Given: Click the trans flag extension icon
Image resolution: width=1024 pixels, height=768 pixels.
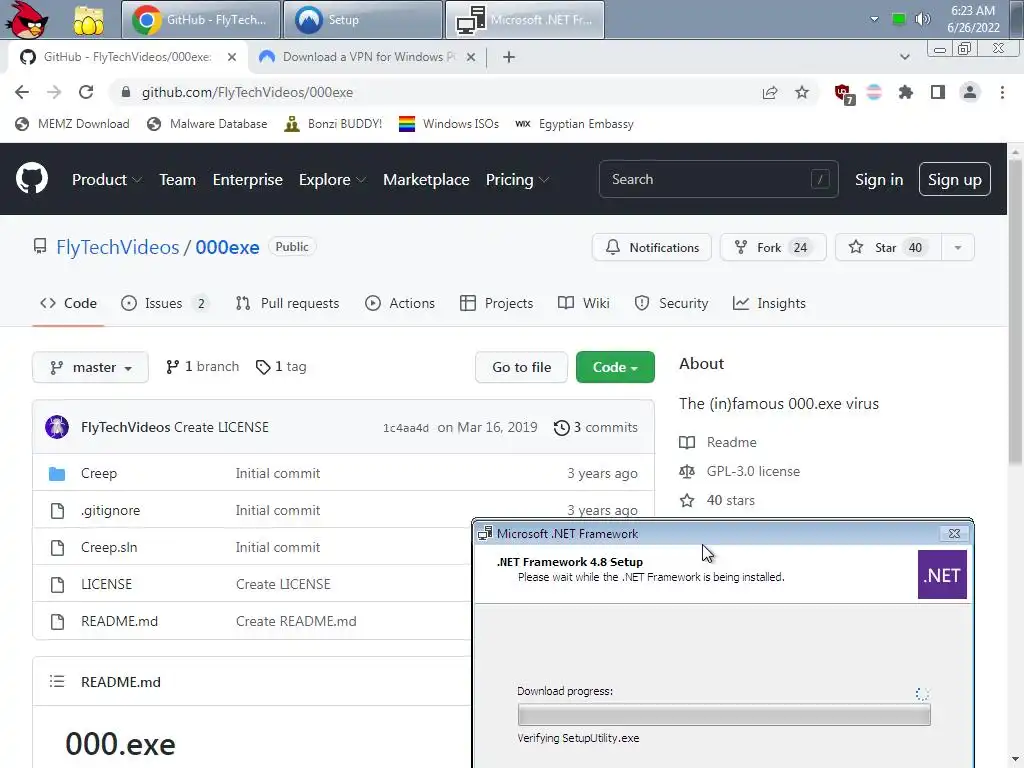Looking at the screenshot, I should 874,92.
